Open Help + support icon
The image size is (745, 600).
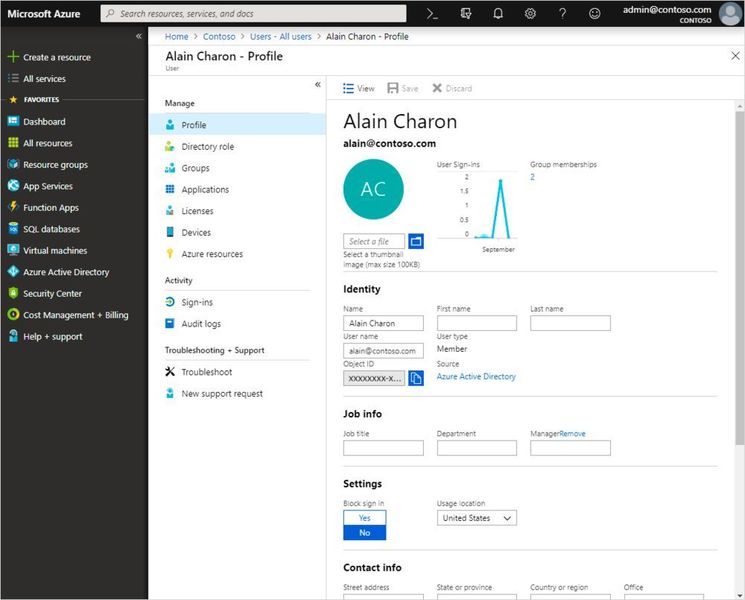tap(13, 336)
